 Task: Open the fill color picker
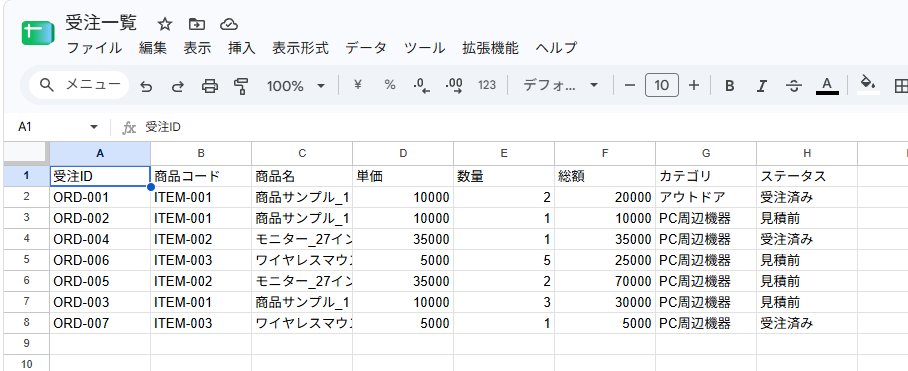[868, 85]
